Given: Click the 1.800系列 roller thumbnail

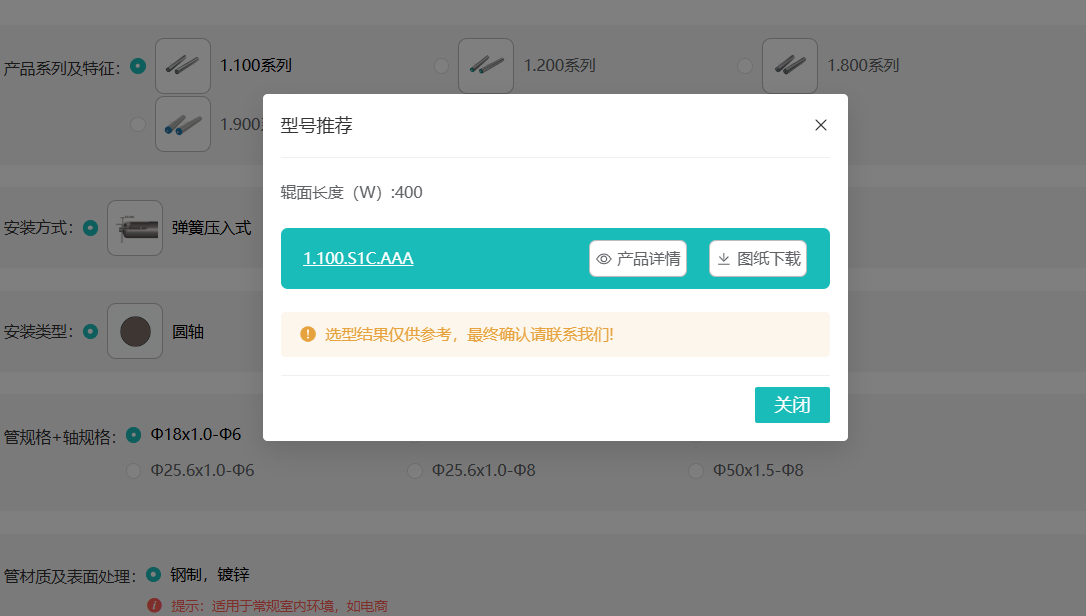Looking at the screenshot, I should pos(790,66).
